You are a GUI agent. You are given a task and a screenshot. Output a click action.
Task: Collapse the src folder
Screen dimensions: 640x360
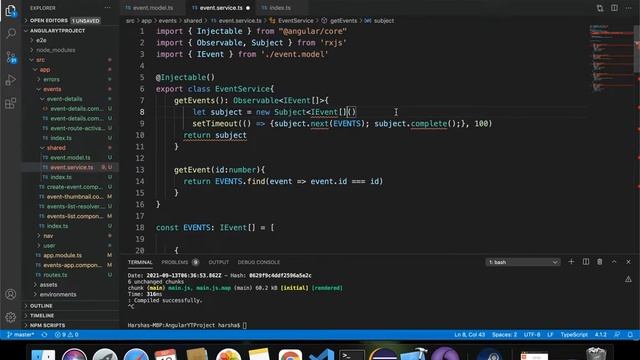40,60
